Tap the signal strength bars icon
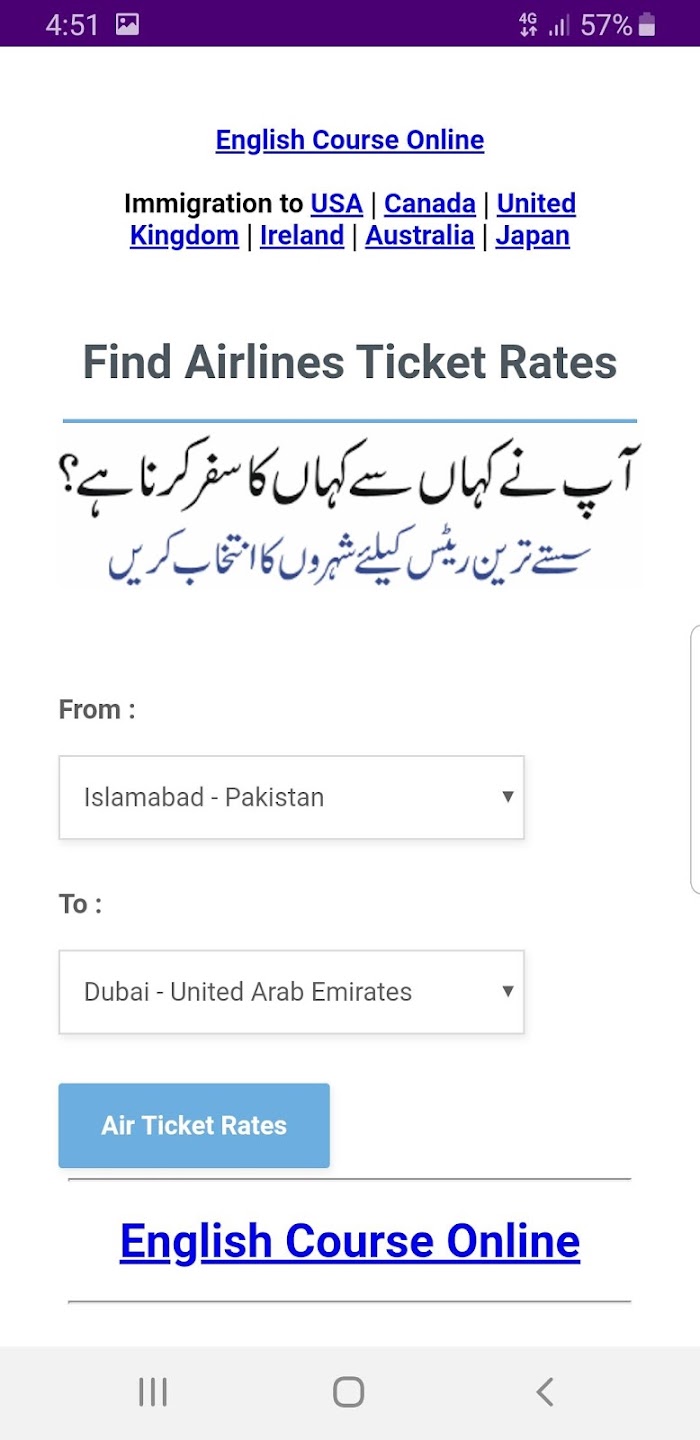 pyautogui.click(x=559, y=24)
